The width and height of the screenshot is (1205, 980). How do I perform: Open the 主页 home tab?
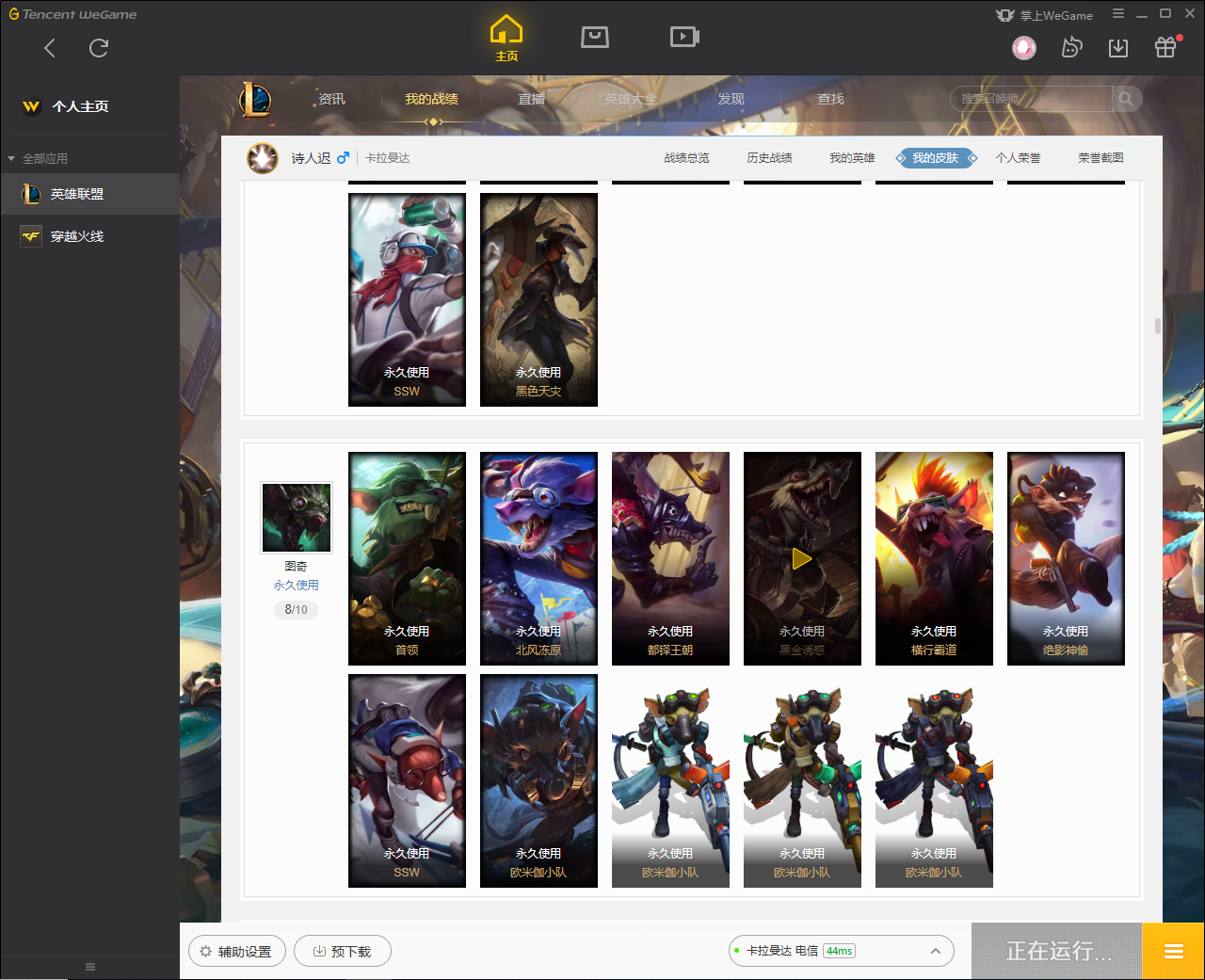click(x=506, y=39)
